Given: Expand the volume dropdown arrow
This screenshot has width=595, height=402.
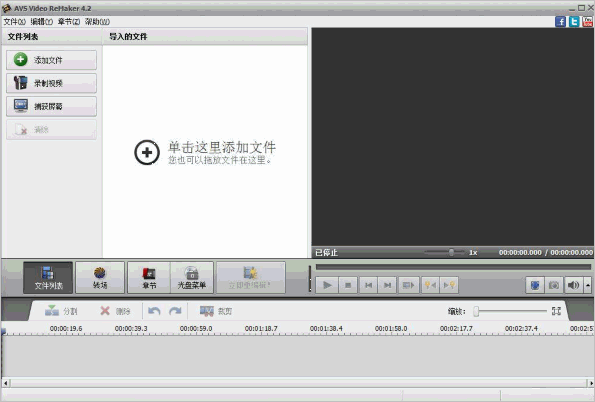Looking at the screenshot, I should 588,285.
